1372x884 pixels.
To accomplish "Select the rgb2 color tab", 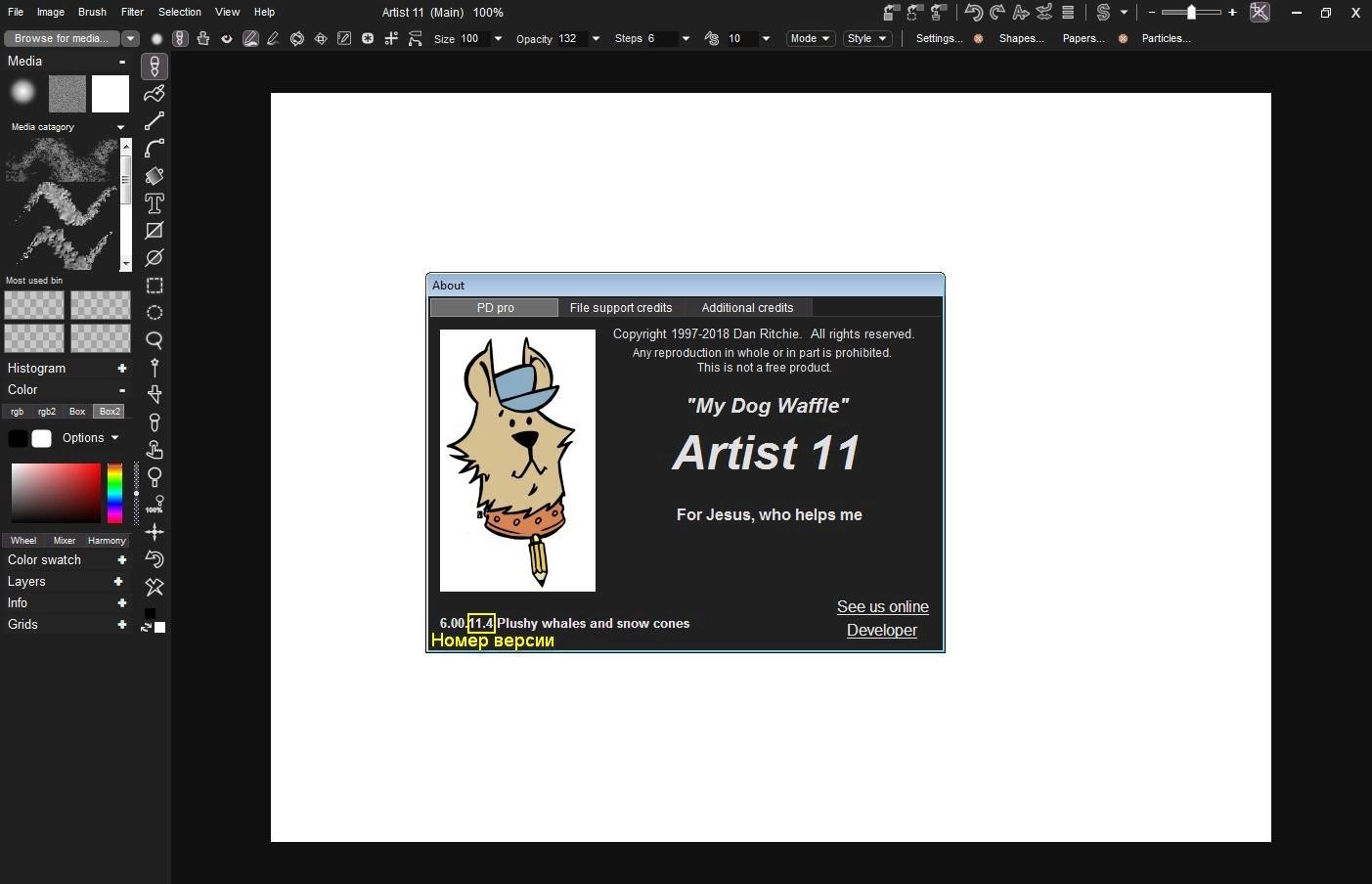I will click(x=47, y=412).
